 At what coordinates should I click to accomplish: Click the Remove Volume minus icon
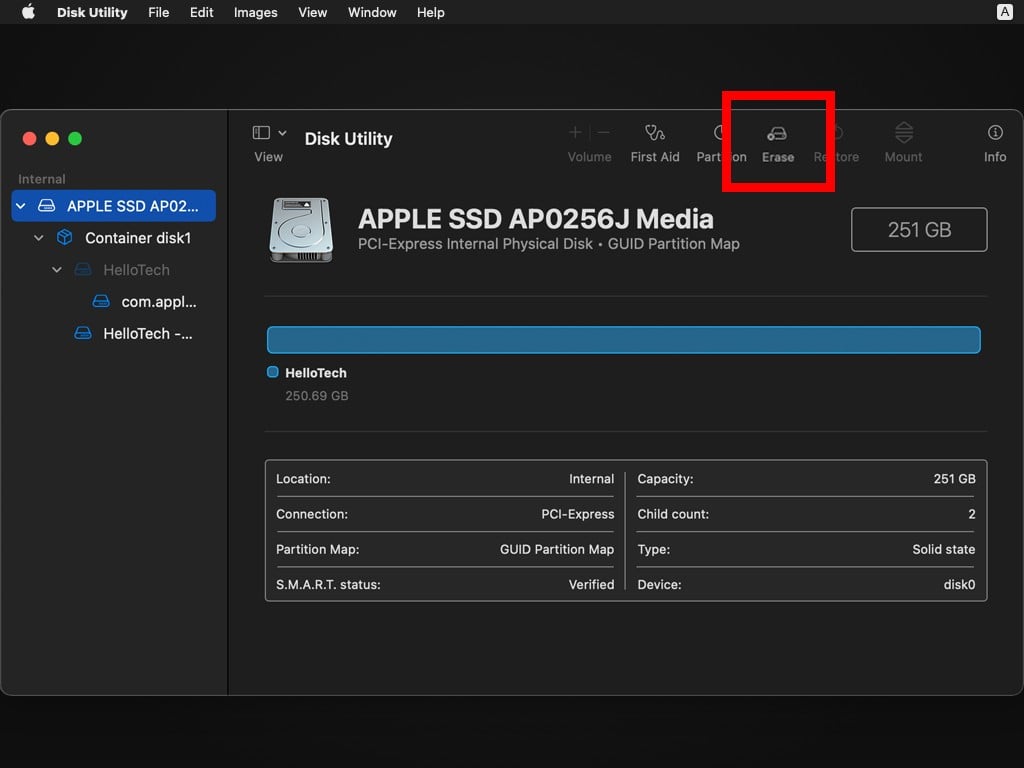pos(603,131)
